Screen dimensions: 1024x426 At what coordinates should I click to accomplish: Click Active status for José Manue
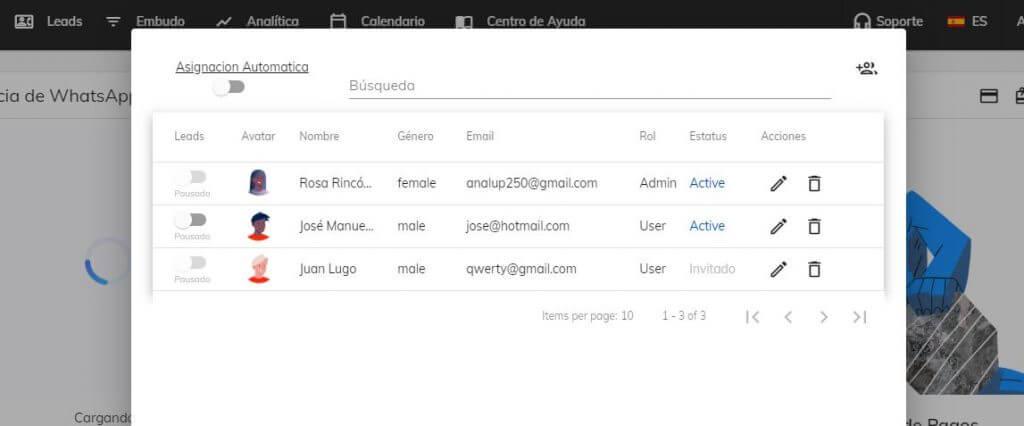click(x=707, y=226)
